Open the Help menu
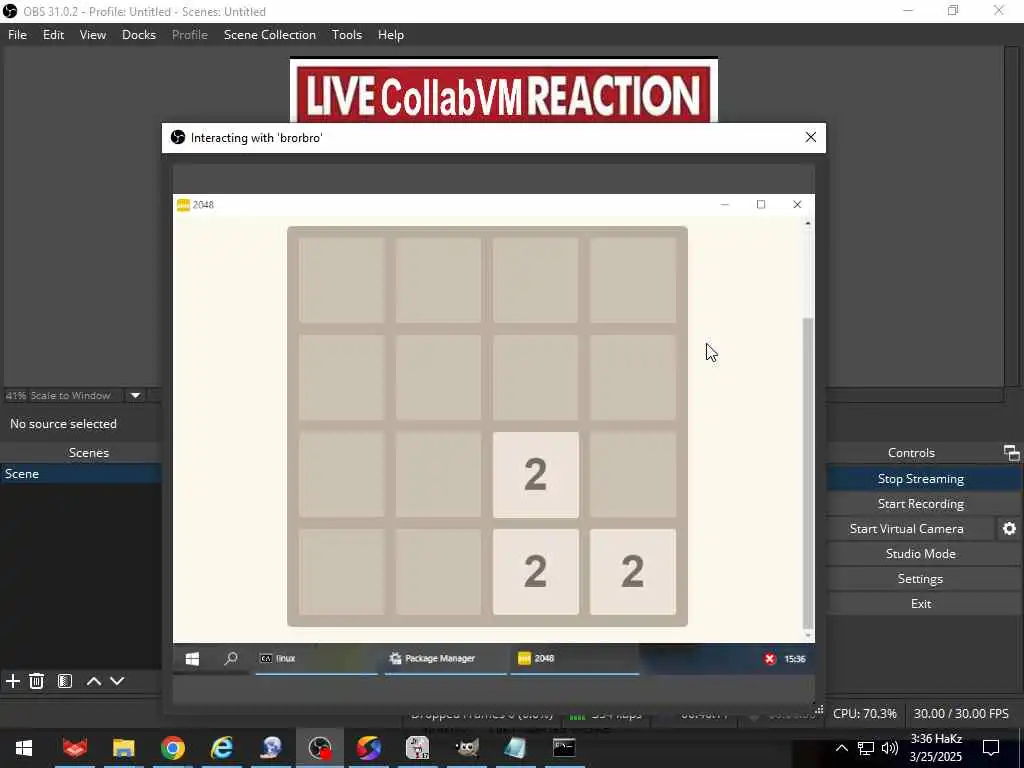This screenshot has height=768, width=1024. click(391, 35)
